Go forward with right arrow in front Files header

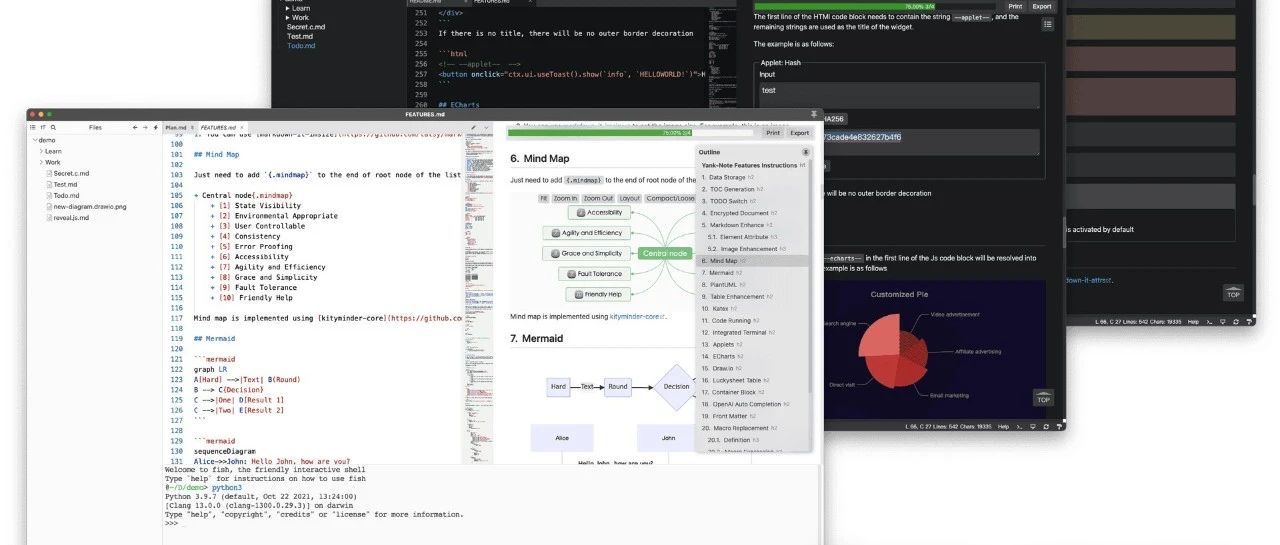147,127
